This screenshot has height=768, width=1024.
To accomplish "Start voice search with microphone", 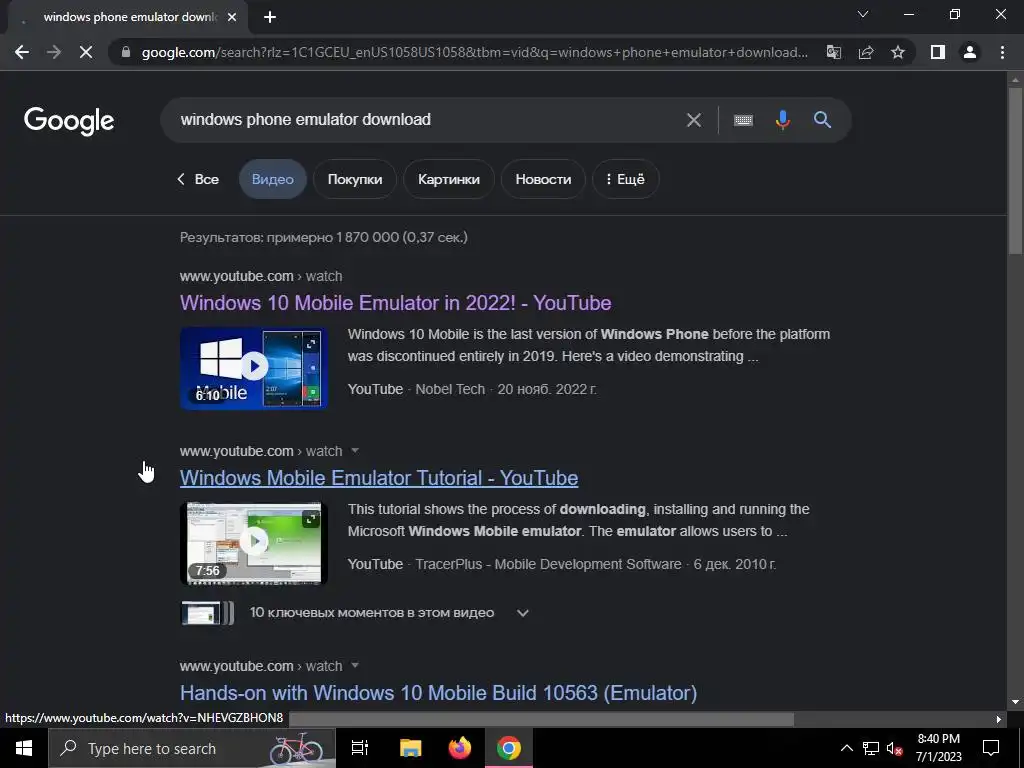I will (782, 120).
